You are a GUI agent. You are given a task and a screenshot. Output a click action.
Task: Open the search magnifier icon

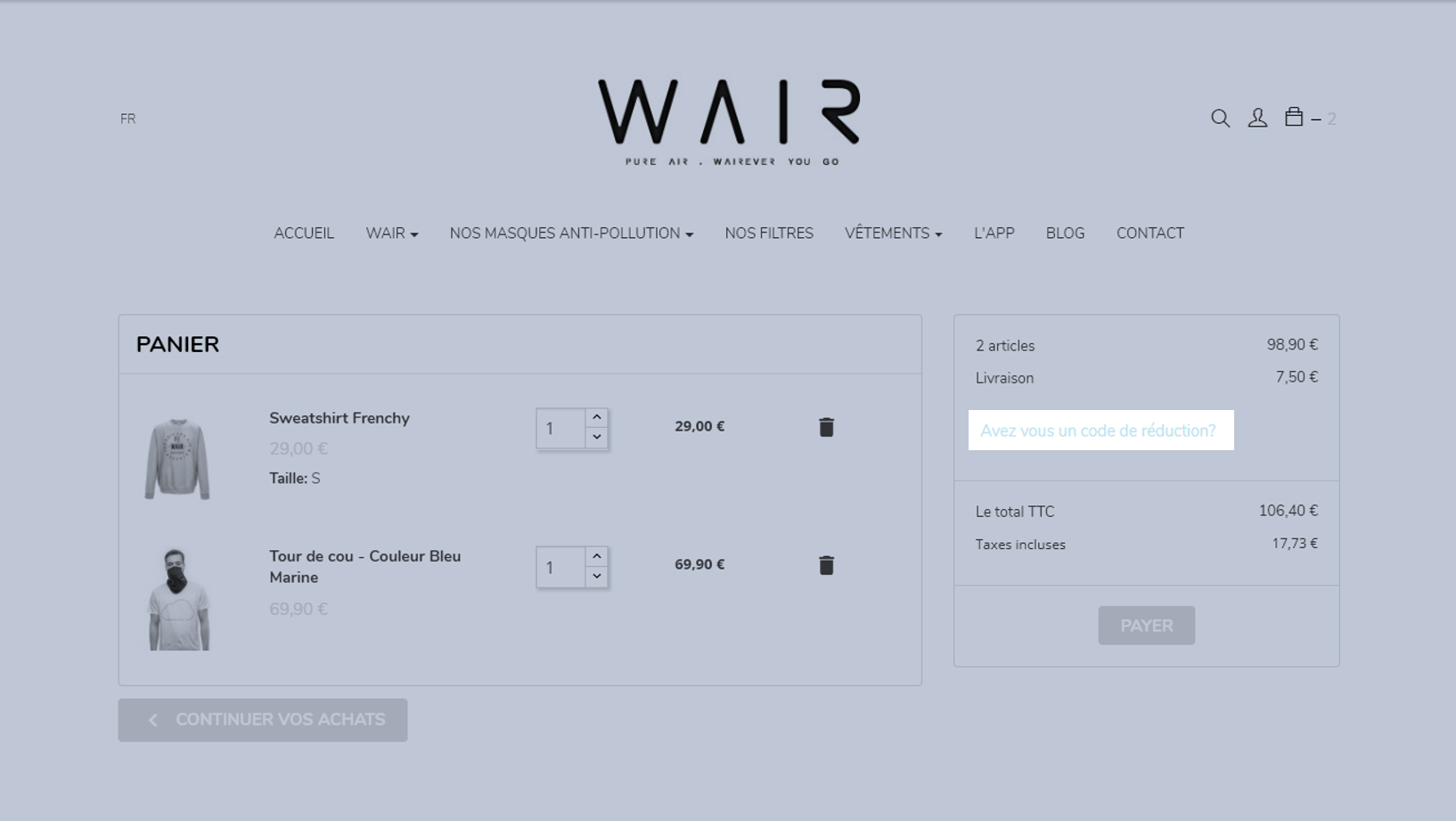coord(1220,118)
